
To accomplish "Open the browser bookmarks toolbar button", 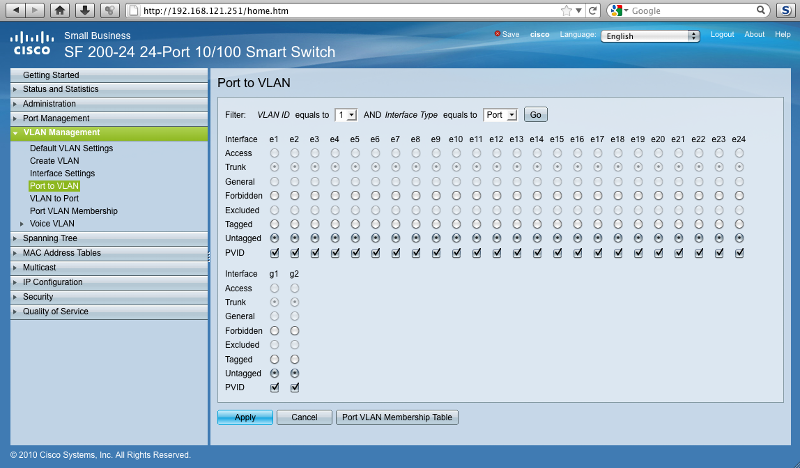I will pos(110,10).
